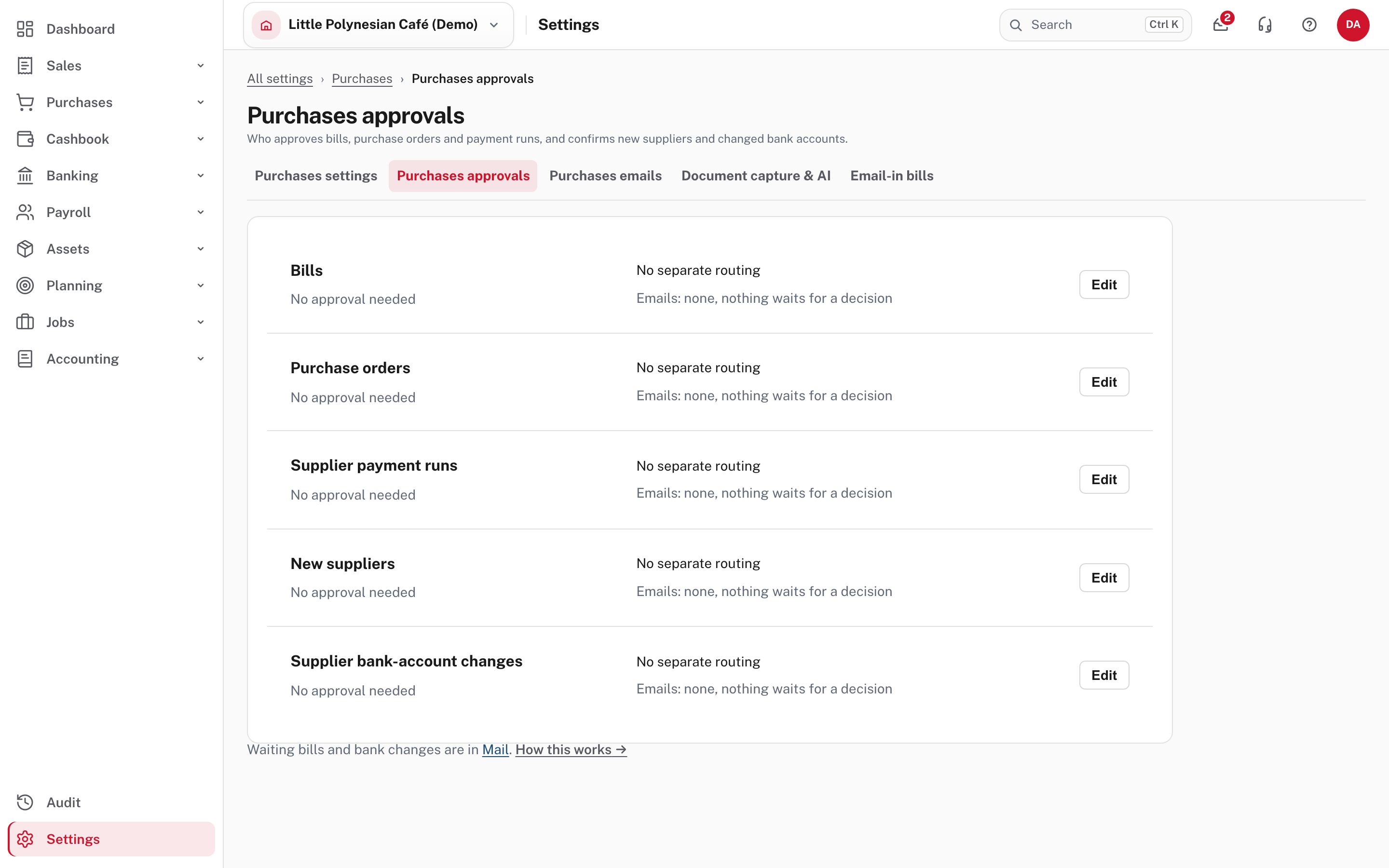Click the Assets box icon
Screen dimensions: 1389x868
pyautogui.click(x=25, y=249)
